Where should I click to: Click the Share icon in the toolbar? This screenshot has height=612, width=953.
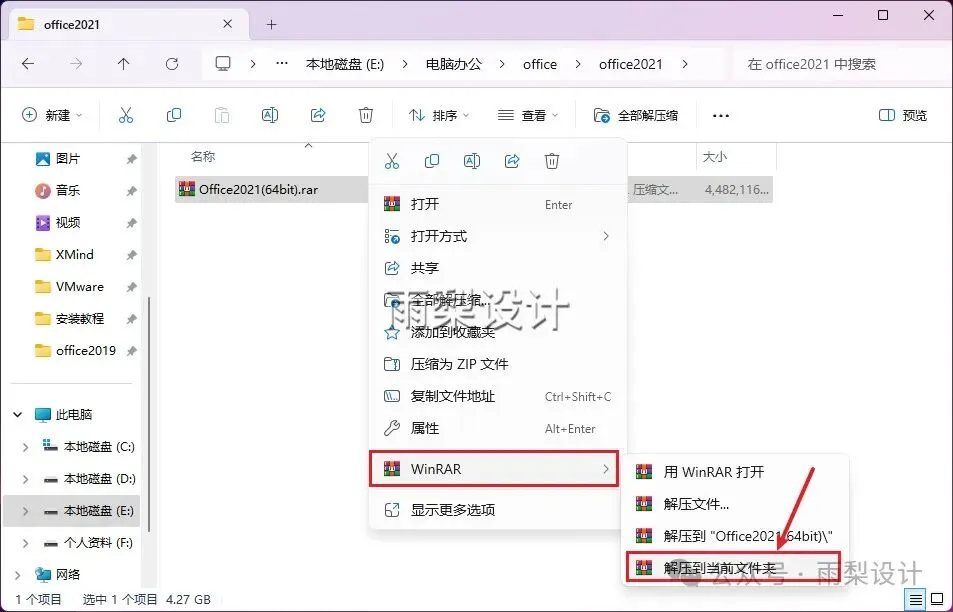coord(318,115)
